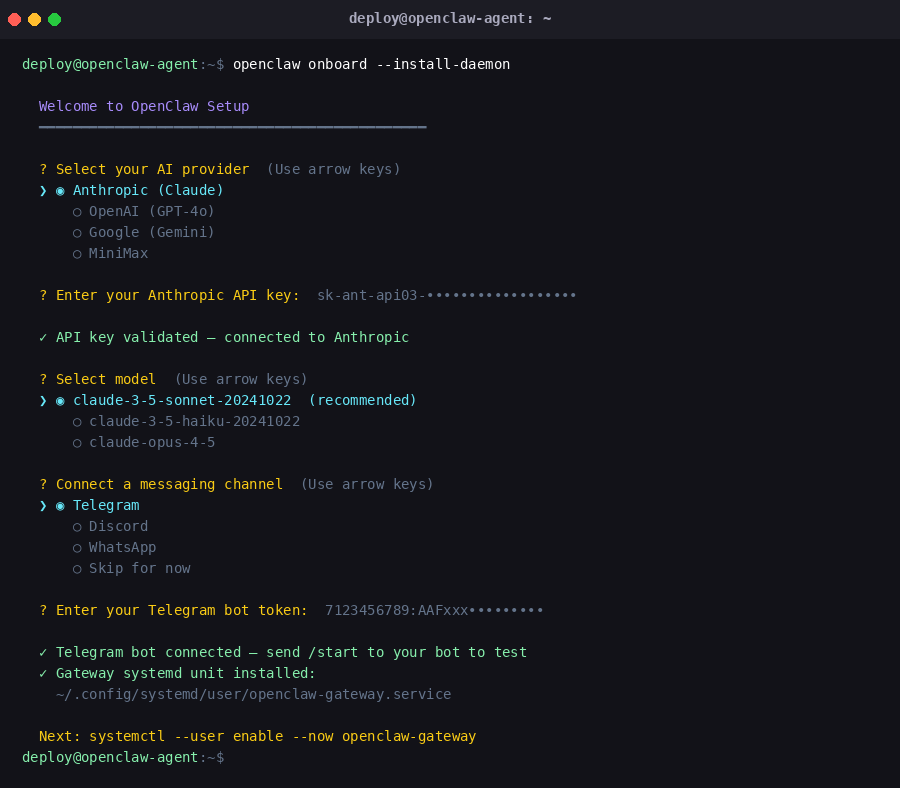The image size is (900, 788).
Task: Click the openclaw-gateway.service file path
Action: (253, 694)
